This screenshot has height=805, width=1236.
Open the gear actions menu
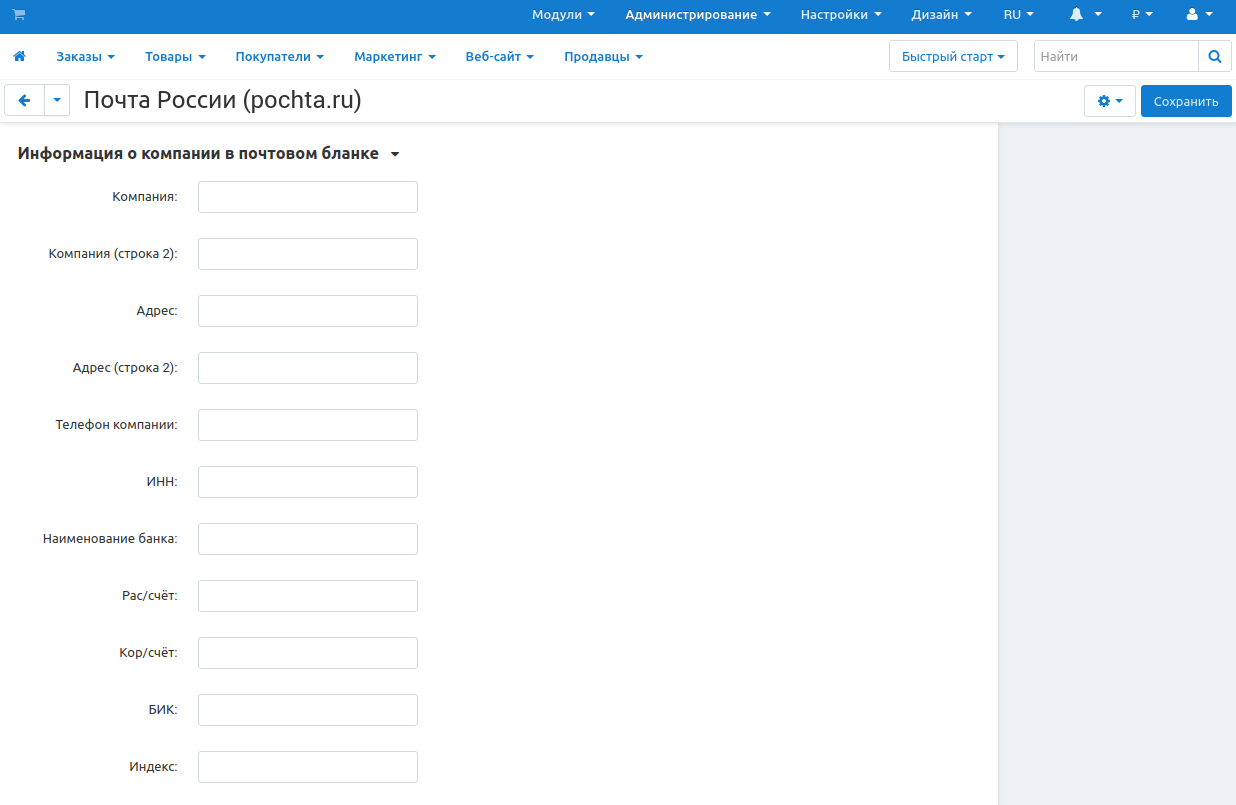tap(1110, 101)
